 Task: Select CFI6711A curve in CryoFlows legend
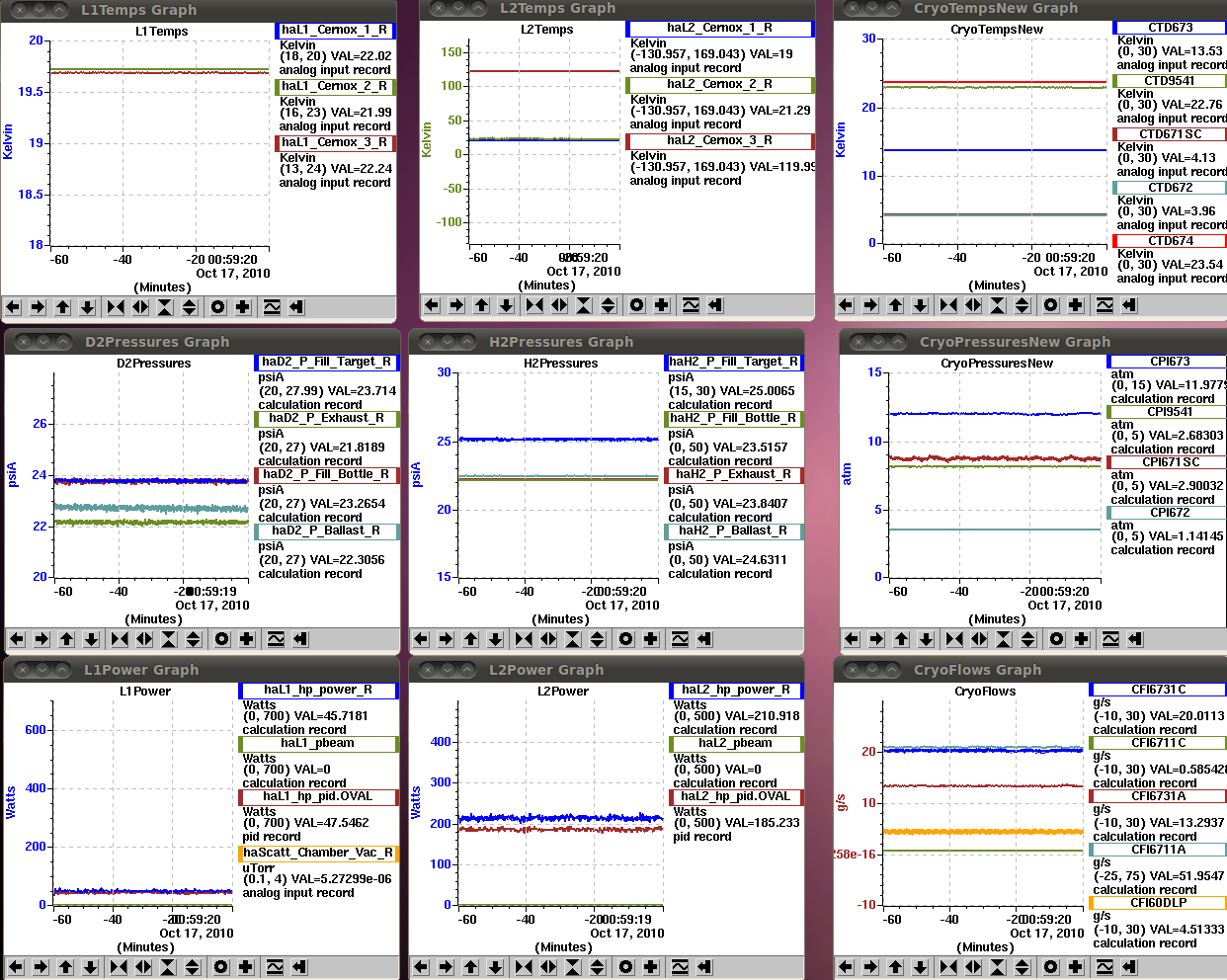(x=1158, y=850)
